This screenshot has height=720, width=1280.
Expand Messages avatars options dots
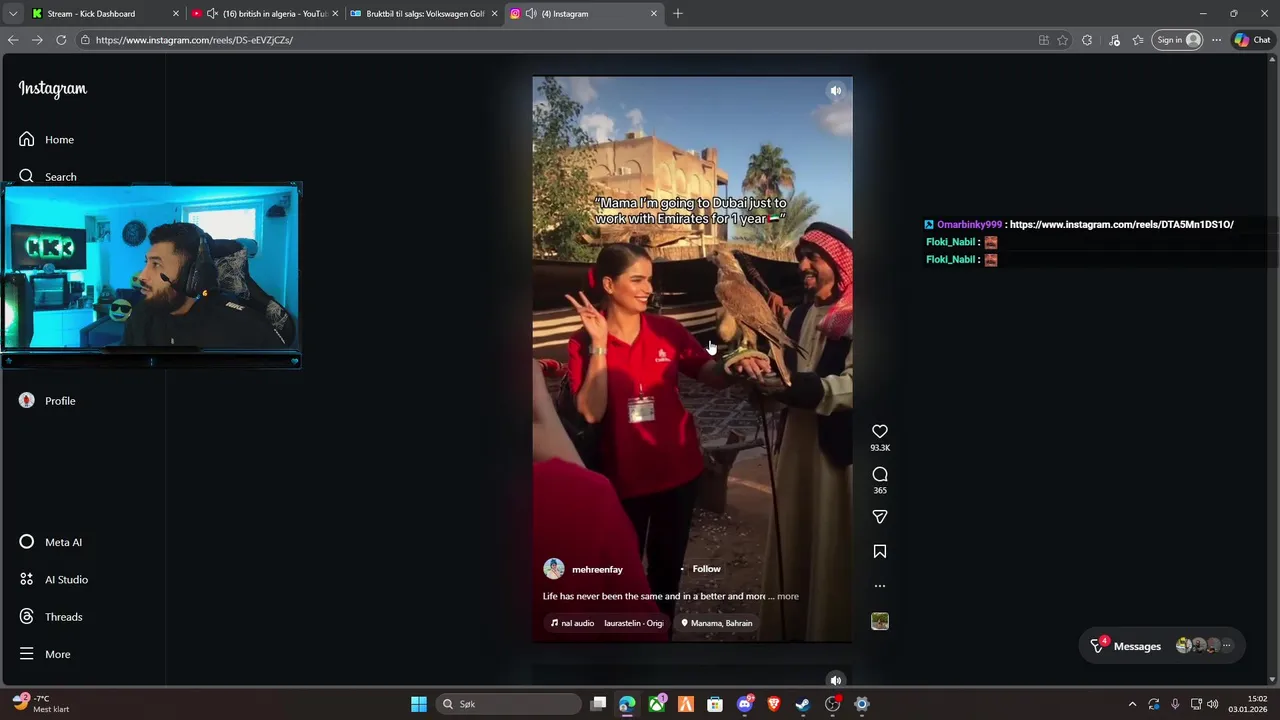click(x=1227, y=646)
